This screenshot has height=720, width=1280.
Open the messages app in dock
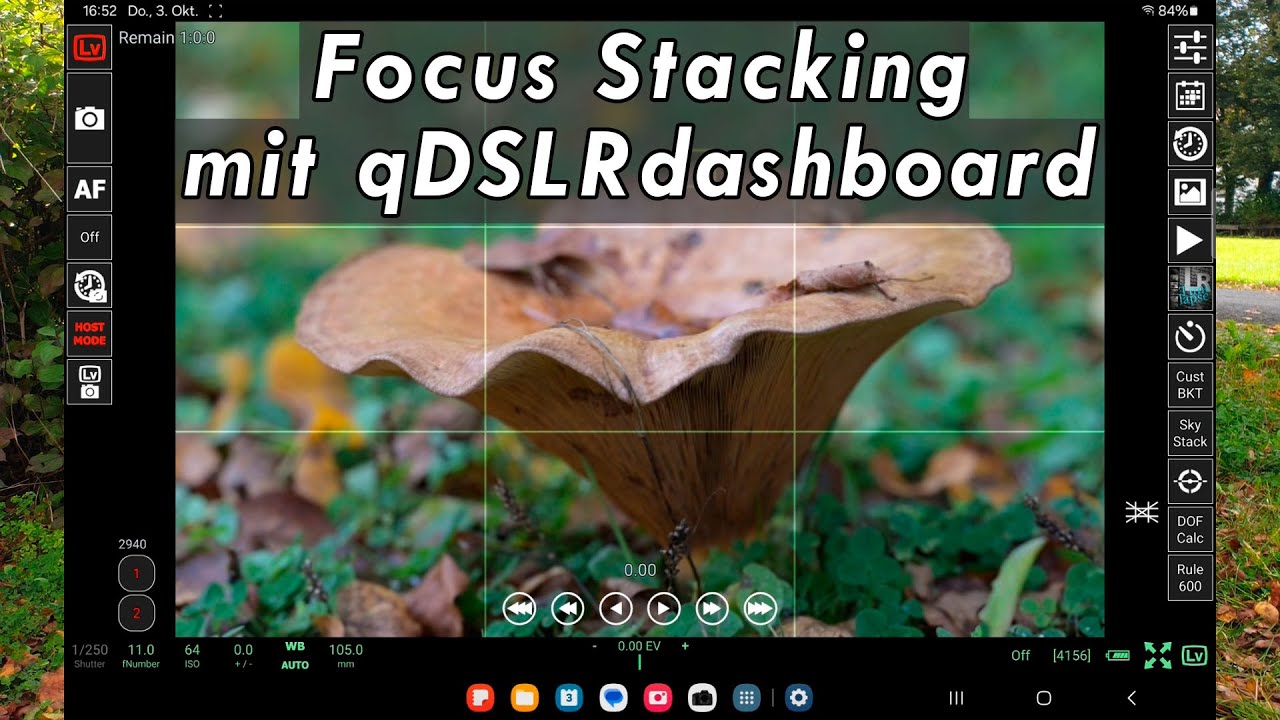[614, 698]
